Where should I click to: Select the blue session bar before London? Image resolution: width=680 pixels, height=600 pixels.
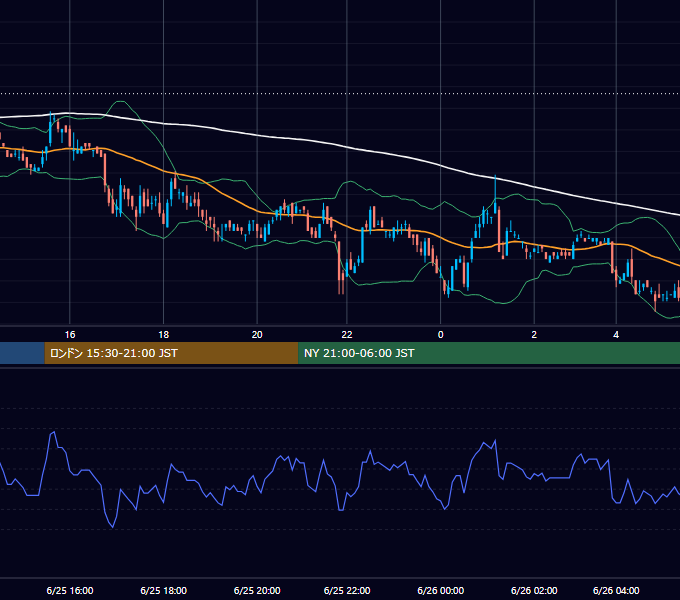point(22,353)
